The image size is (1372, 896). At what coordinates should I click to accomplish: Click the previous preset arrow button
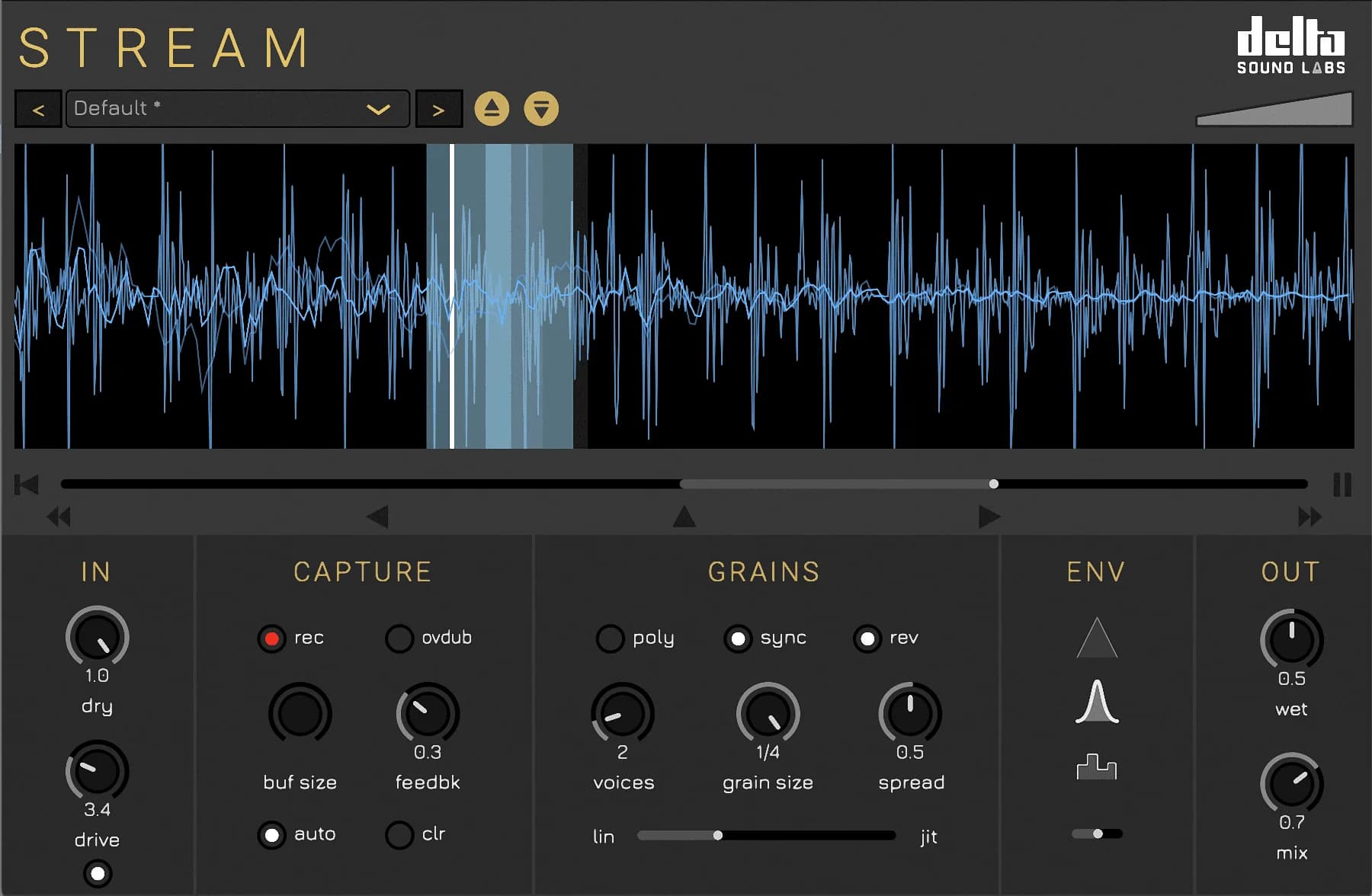38,108
